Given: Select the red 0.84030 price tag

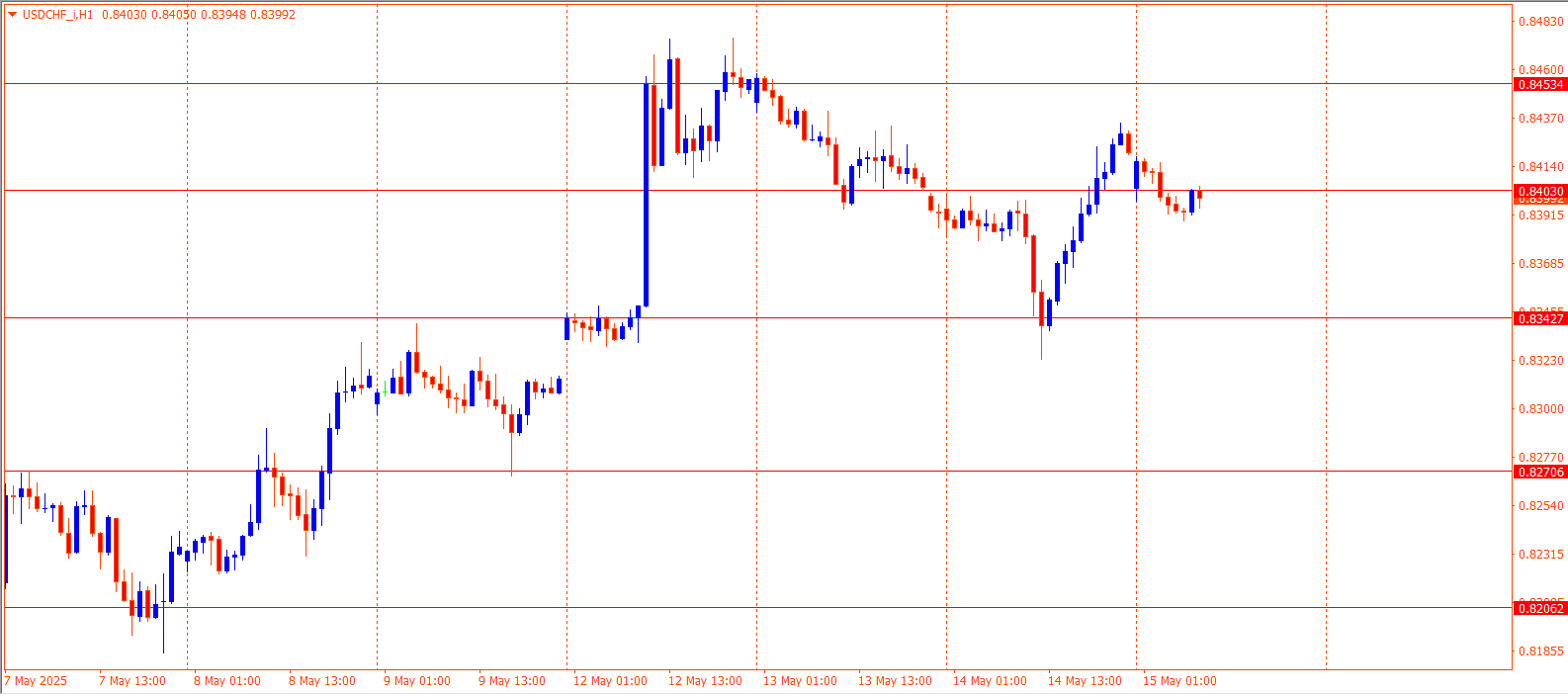Looking at the screenshot, I should pos(1540,191).
